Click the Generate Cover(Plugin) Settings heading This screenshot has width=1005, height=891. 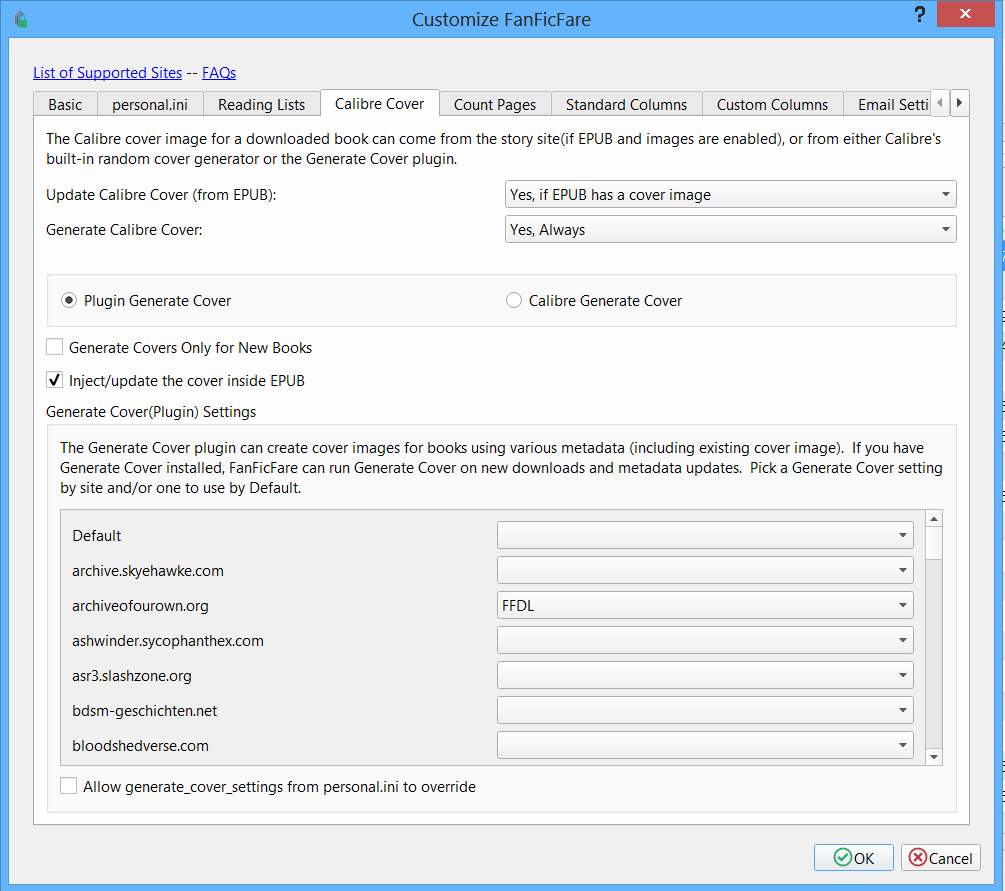pyautogui.click(x=151, y=412)
